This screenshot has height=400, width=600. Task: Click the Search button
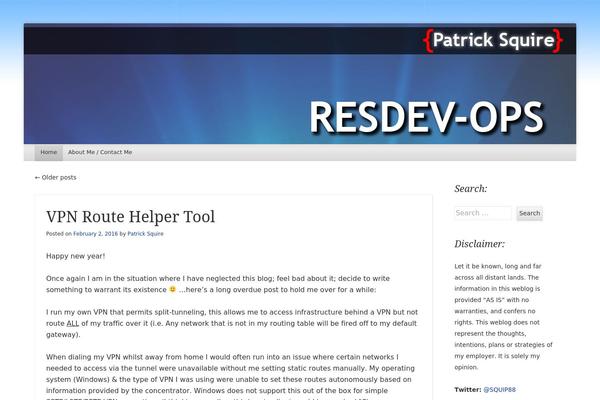(x=530, y=213)
